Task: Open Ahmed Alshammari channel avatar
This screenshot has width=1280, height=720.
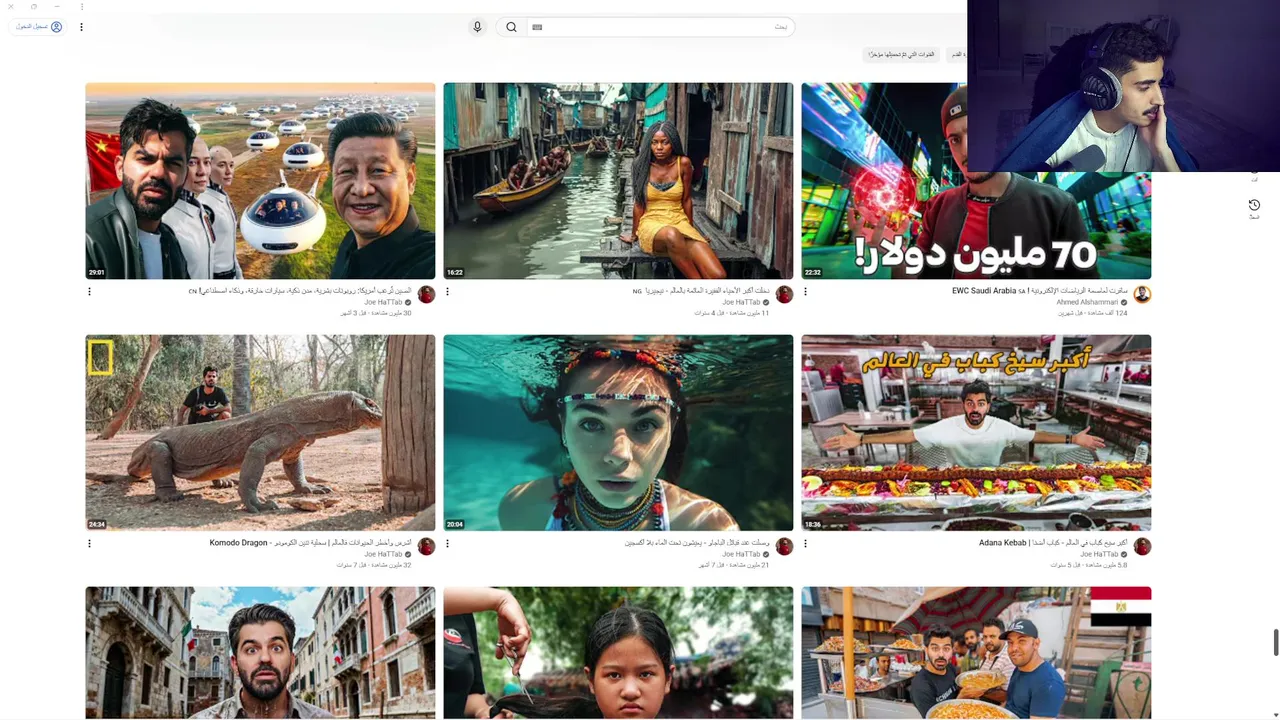Action: [1142, 294]
